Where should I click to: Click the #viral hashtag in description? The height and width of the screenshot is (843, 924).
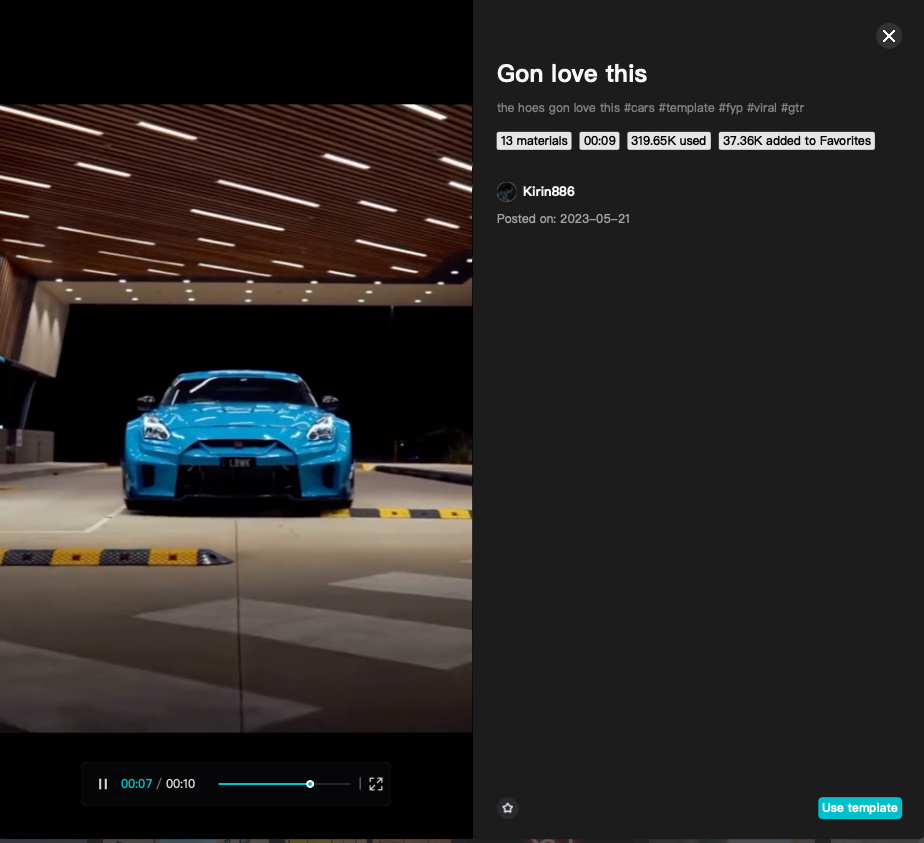point(762,108)
